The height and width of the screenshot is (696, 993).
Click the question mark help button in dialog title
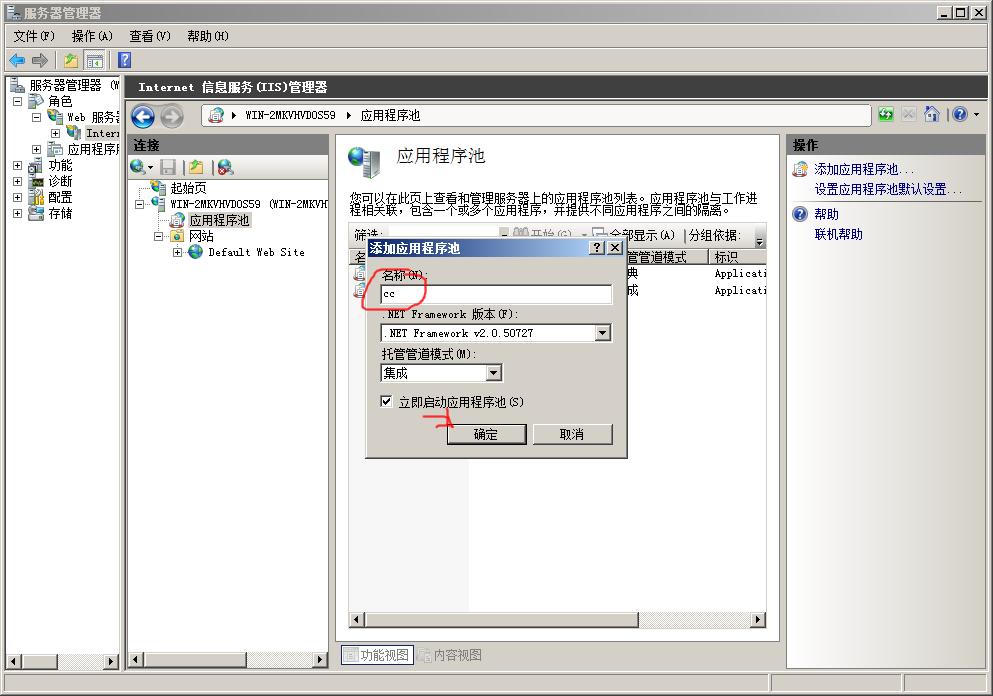(597, 247)
